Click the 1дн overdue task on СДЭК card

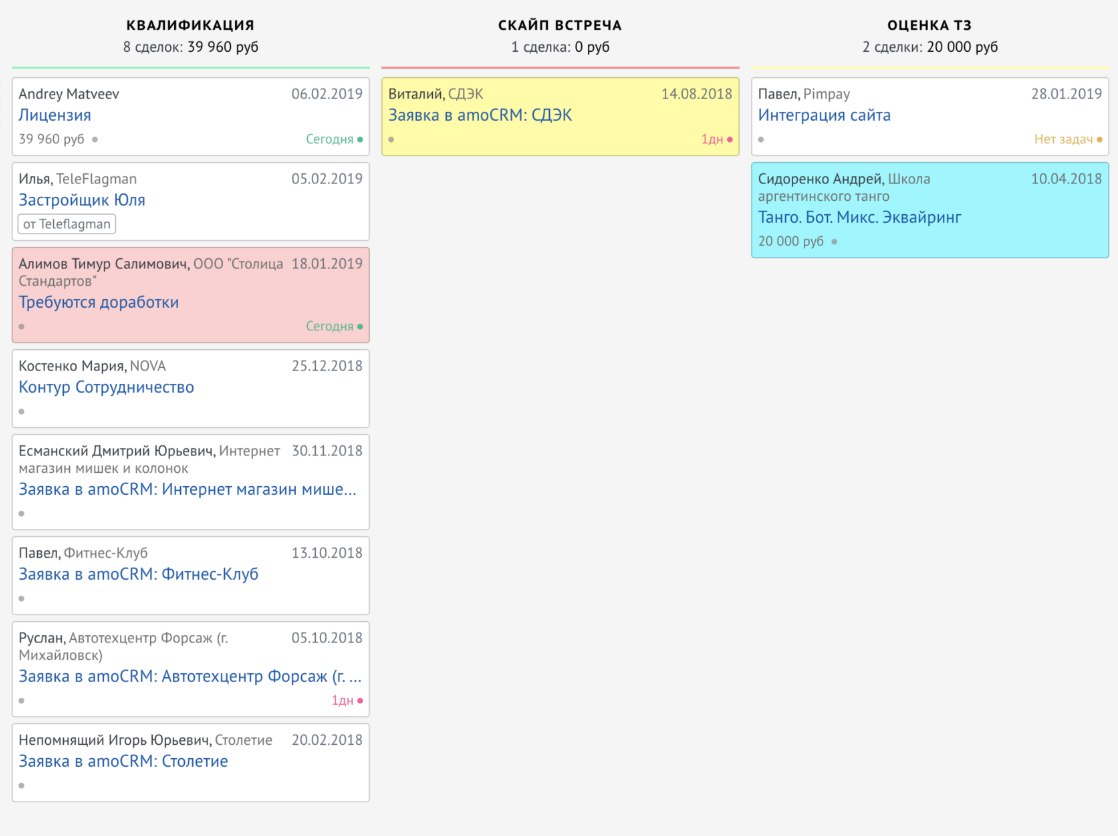[717, 139]
